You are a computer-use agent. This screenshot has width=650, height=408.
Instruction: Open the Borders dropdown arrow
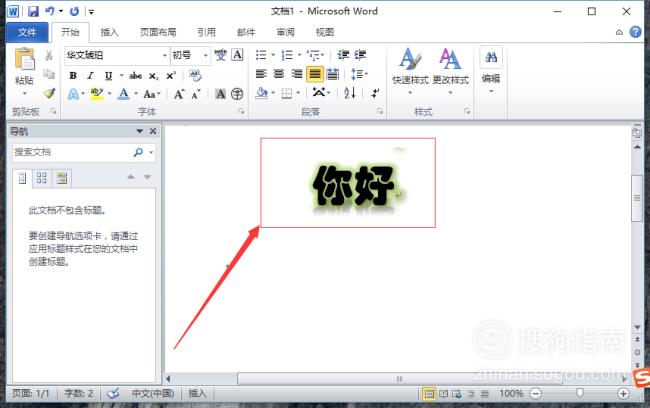[x=298, y=93]
